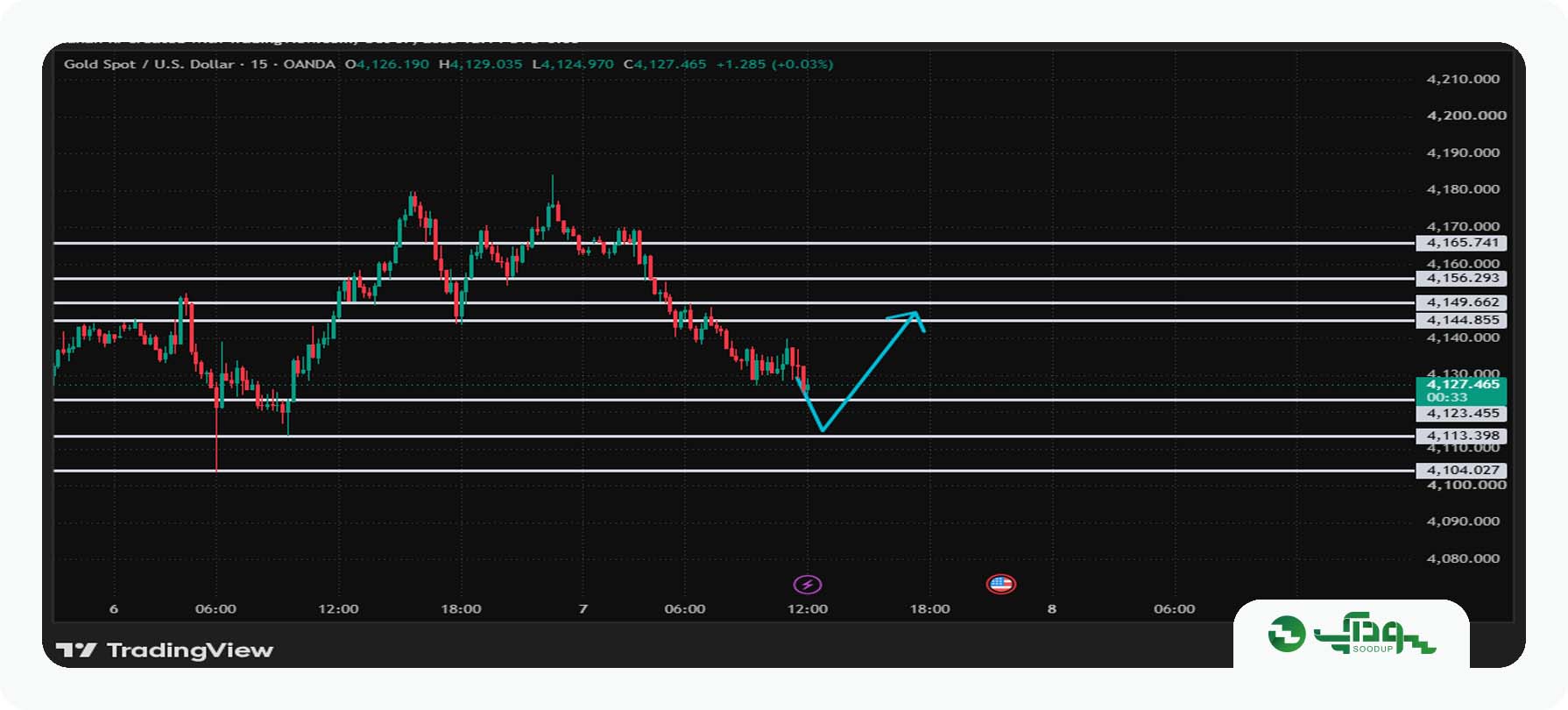Image resolution: width=1568 pixels, height=710 pixels.
Task: Click the +1.285 (+0.03%) change value
Action: 774,64
